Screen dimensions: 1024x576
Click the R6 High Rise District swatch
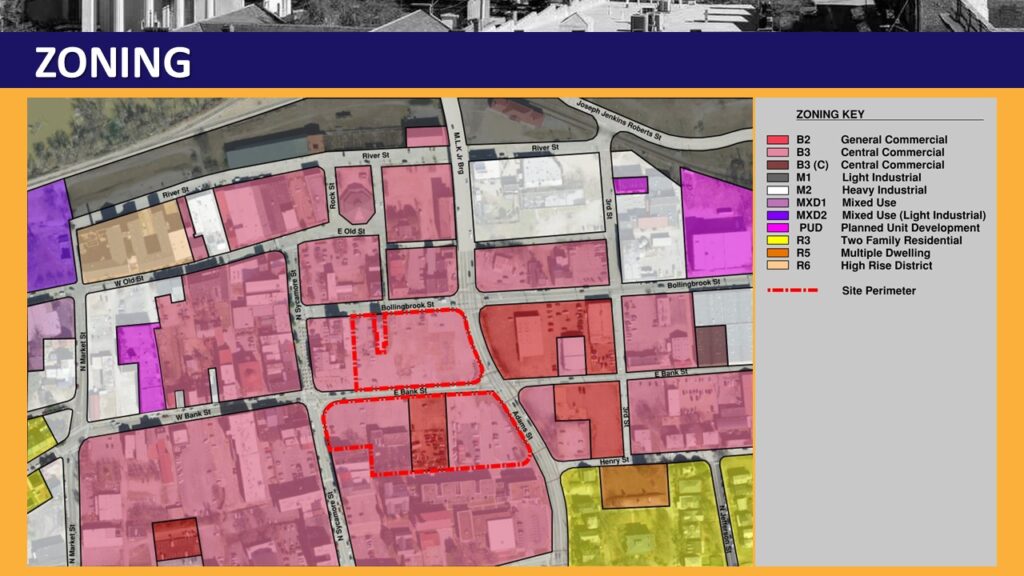click(x=777, y=266)
